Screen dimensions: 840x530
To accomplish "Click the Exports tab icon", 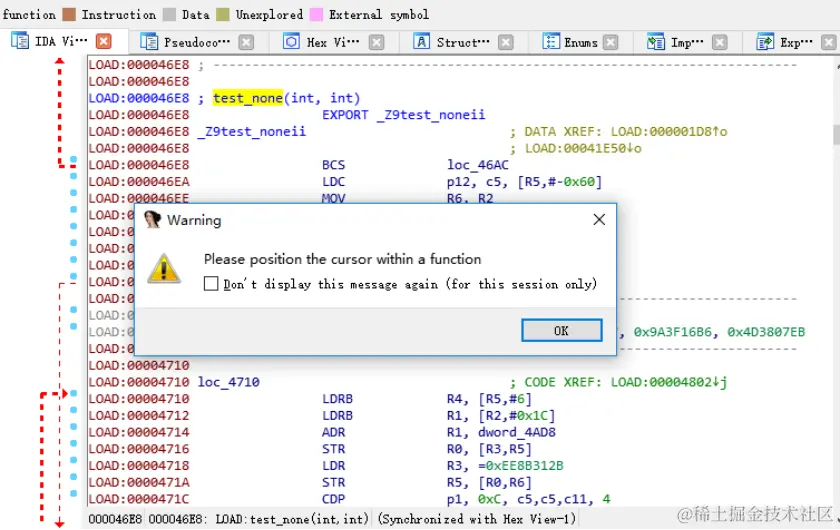I will coord(765,41).
